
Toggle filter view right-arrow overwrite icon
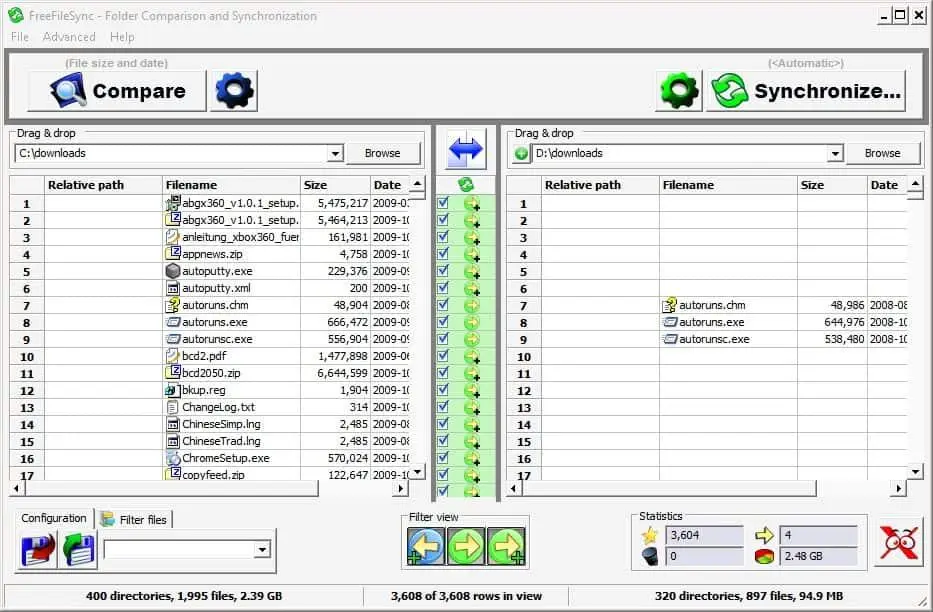point(466,546)
